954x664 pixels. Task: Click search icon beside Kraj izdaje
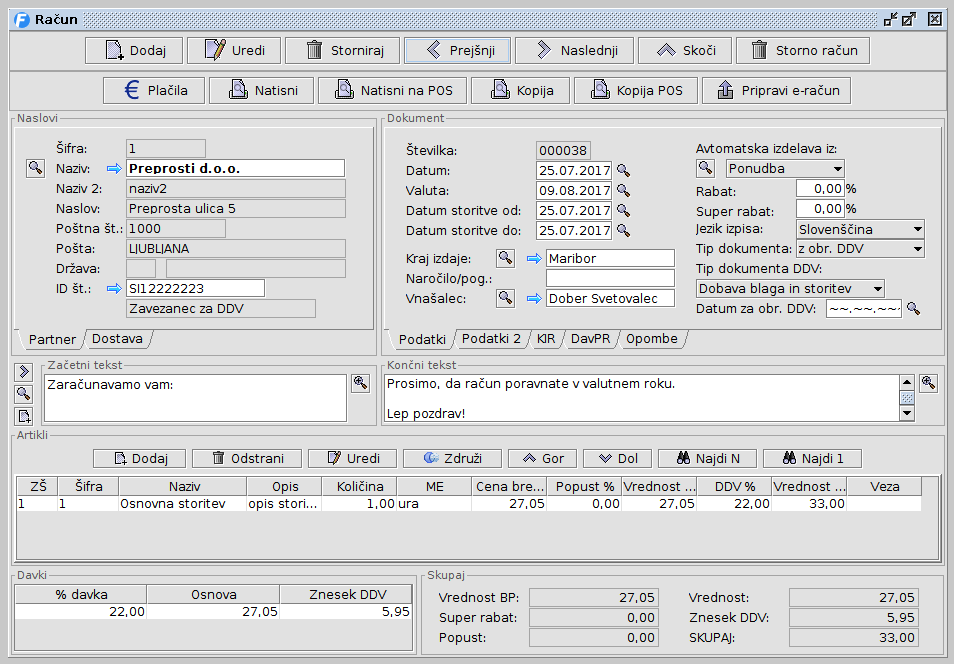click(x=505, y=258)
